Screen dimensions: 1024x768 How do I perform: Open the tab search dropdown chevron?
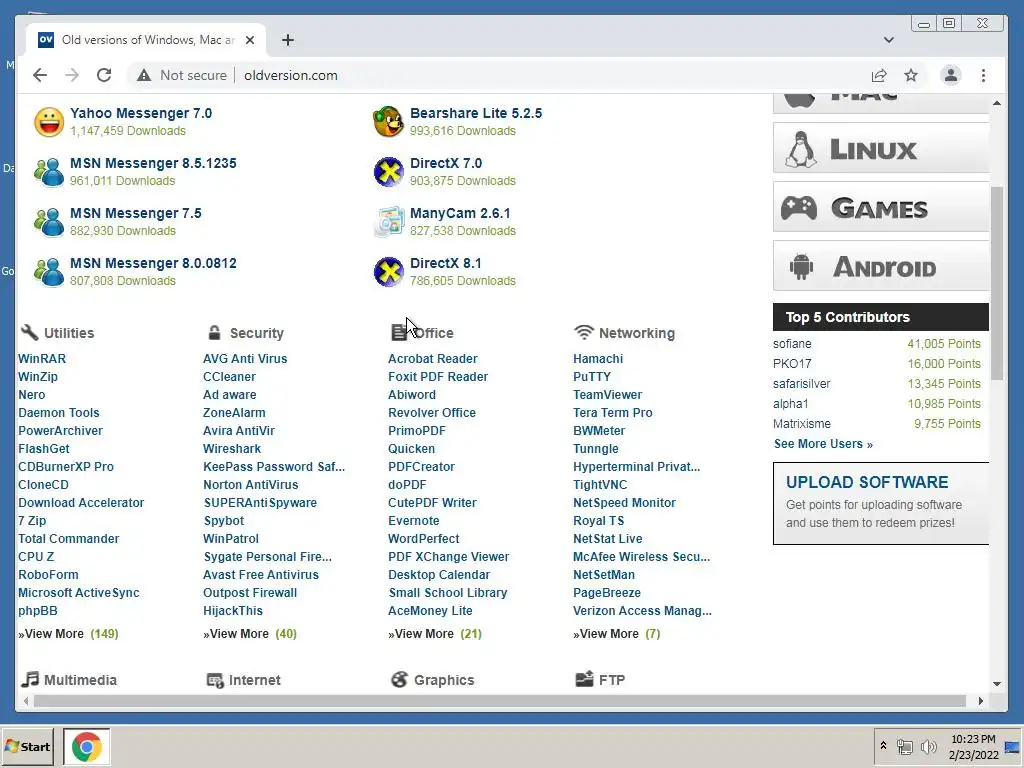889,40
